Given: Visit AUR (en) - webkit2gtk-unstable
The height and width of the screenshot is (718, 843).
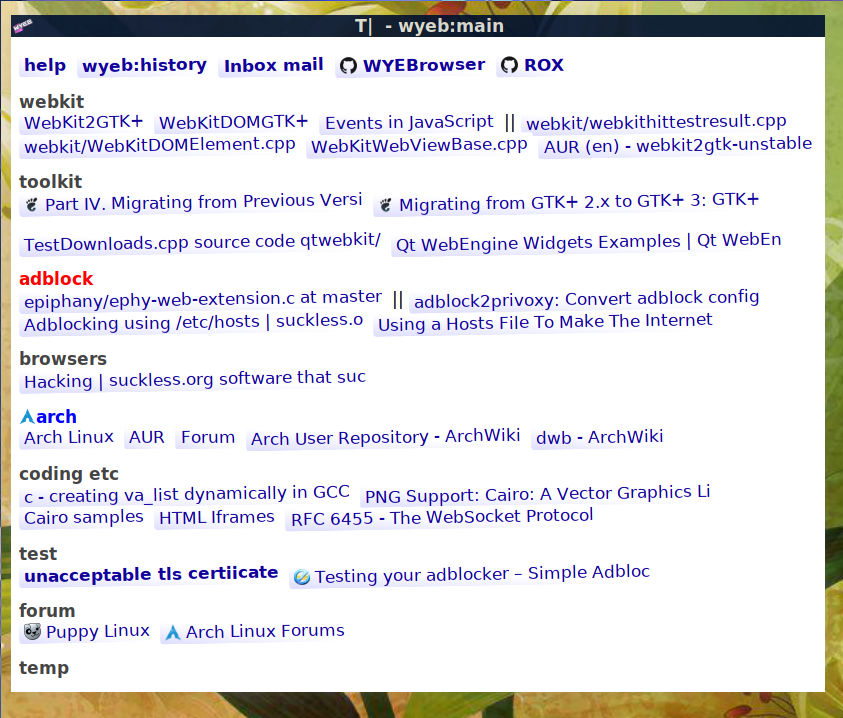Looking at the screenshot, I should click(677, 145).
